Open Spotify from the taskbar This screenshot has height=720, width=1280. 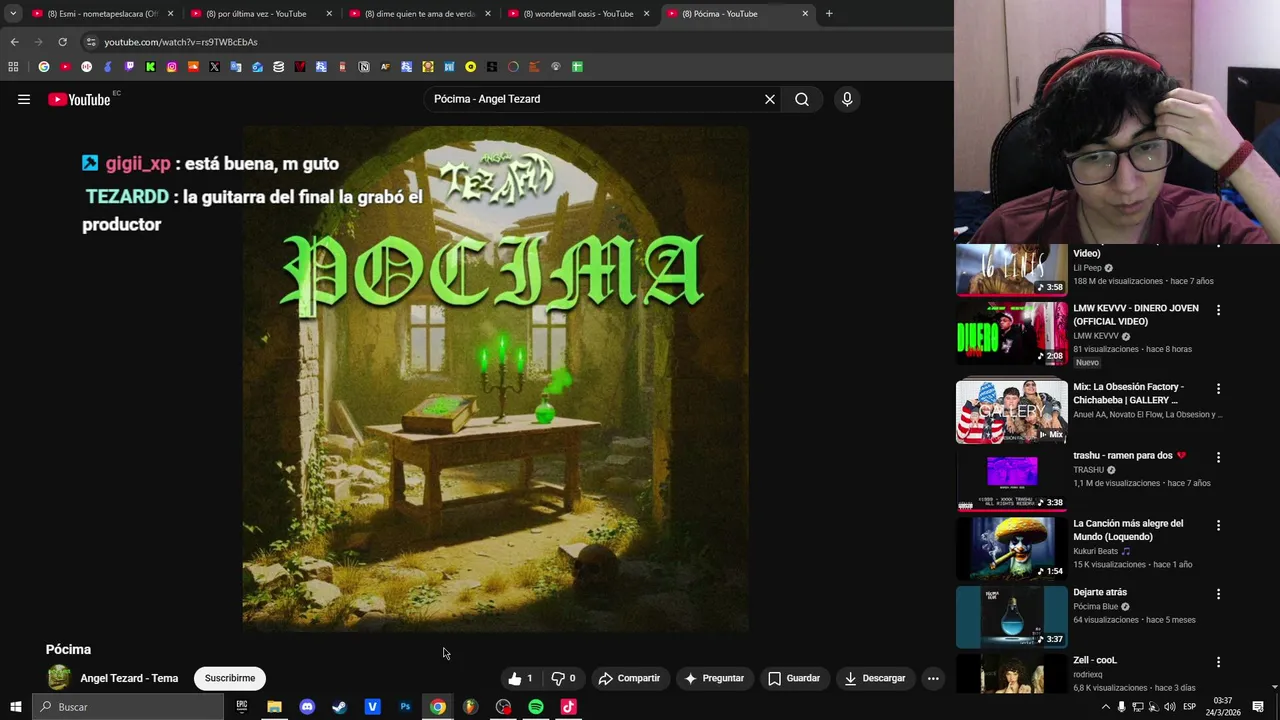[536, 707]
